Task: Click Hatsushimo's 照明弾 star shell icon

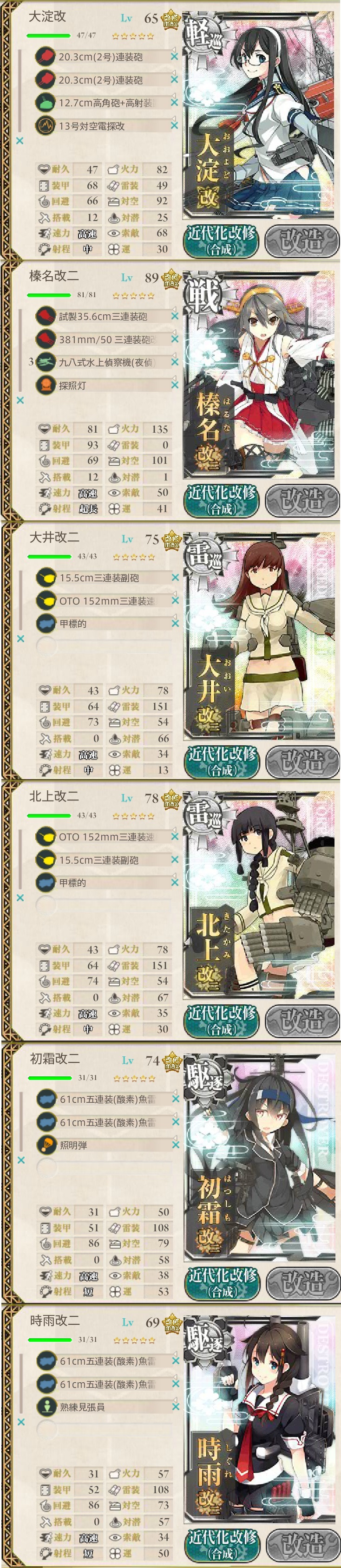Action: pyautogui.click(x=46, y=1145)
